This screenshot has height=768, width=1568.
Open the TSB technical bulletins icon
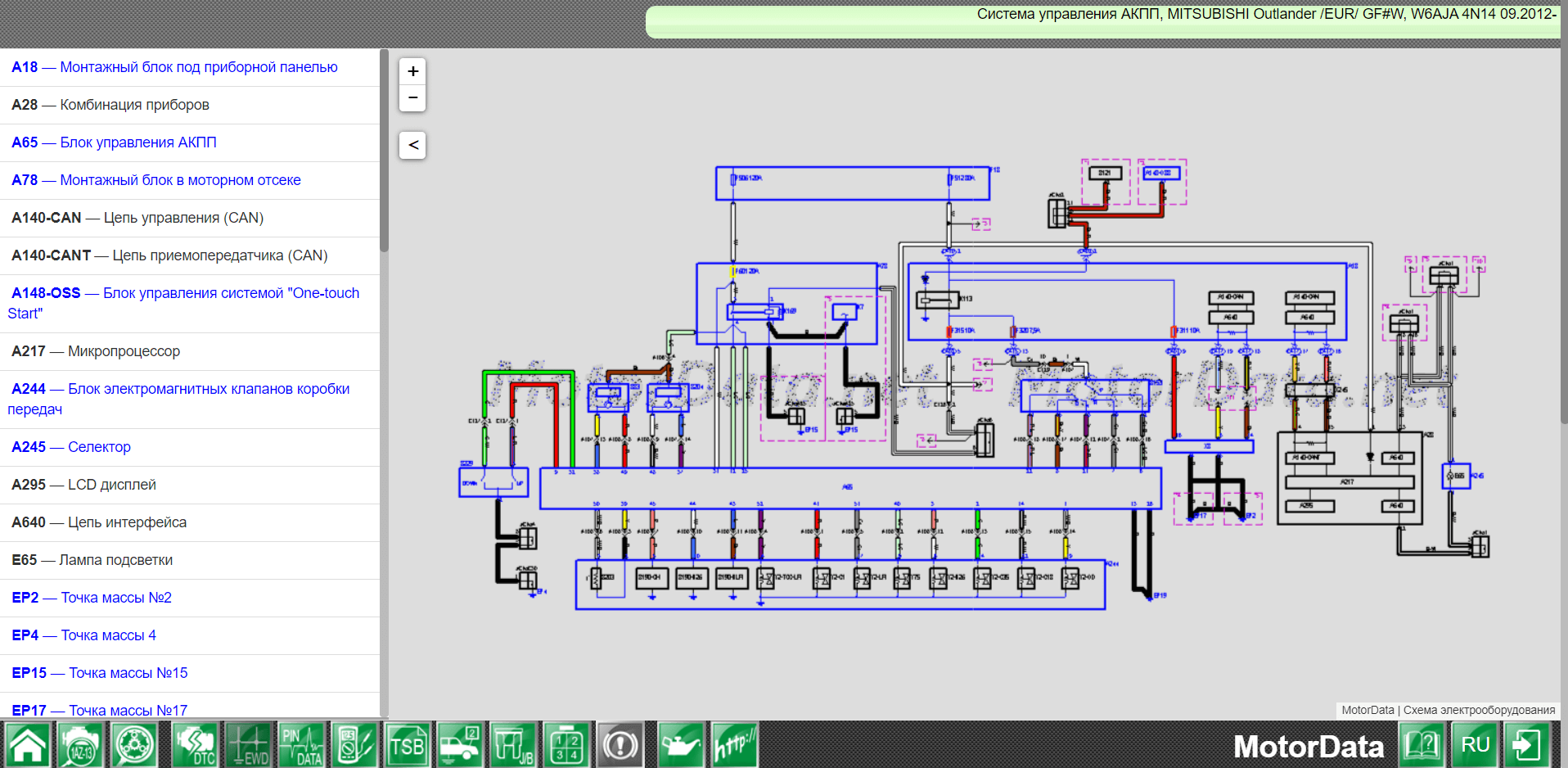tap(407, 745)
